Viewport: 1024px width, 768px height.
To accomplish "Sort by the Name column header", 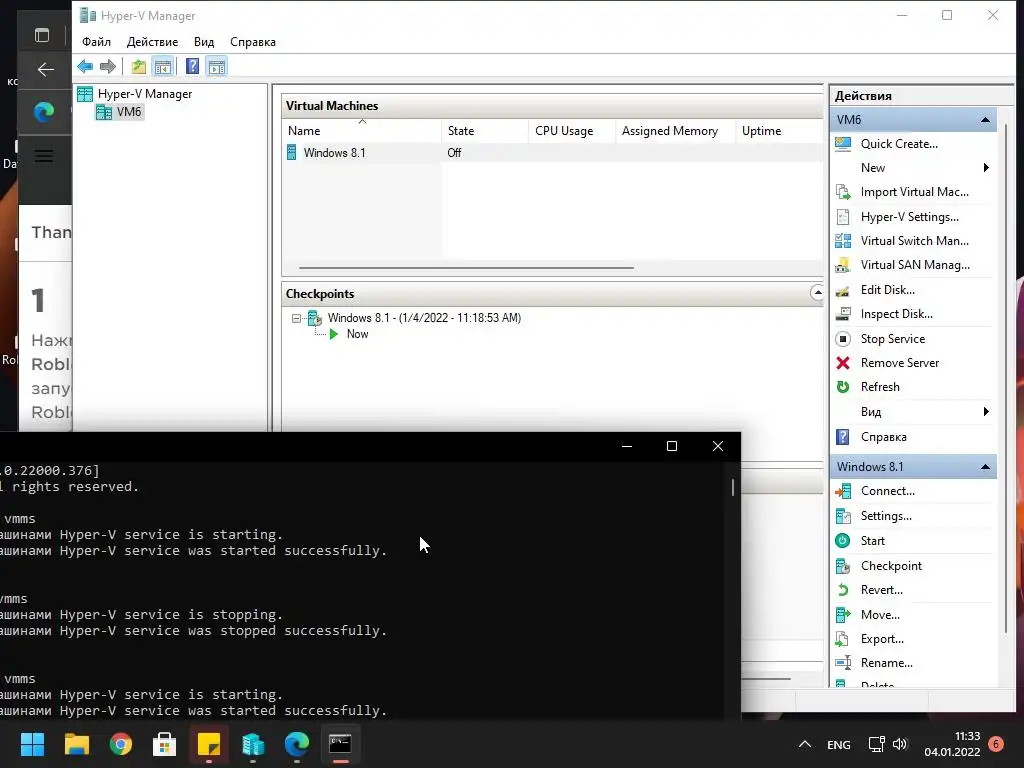I will (361, 131).
